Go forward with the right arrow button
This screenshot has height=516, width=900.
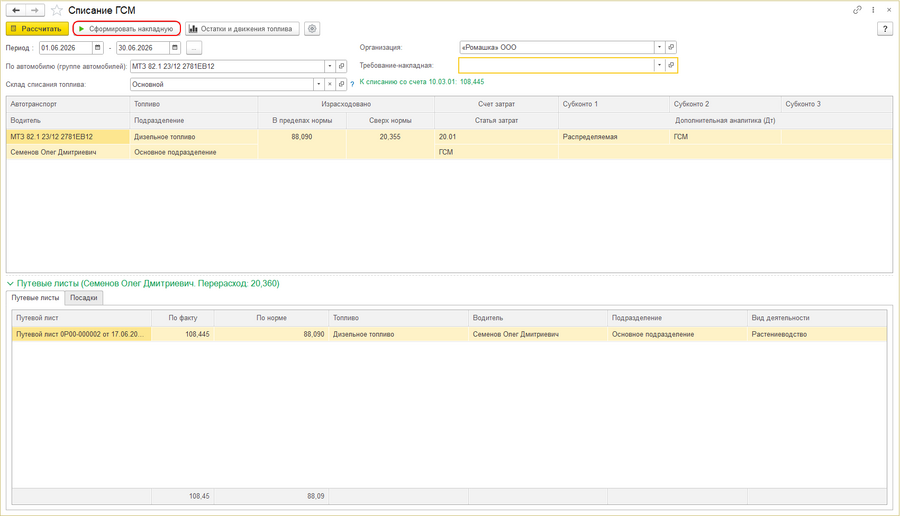point(35,10)
